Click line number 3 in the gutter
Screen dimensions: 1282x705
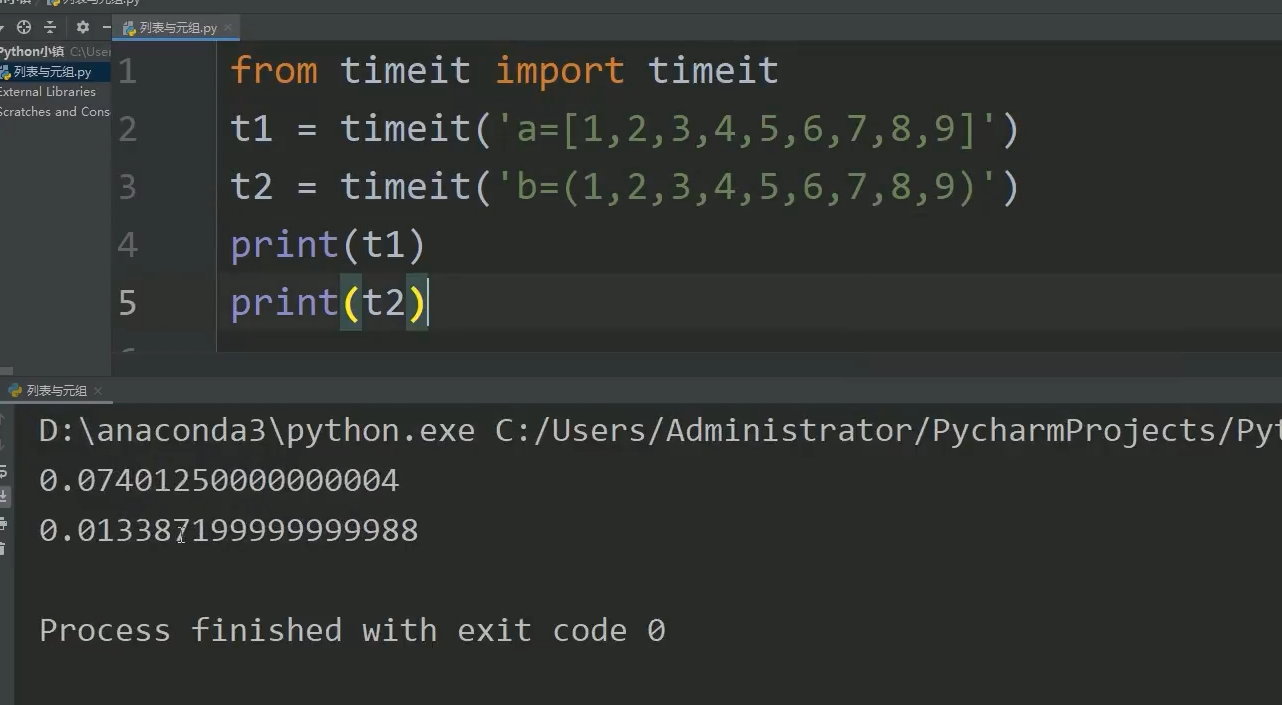tap(127, 186)
